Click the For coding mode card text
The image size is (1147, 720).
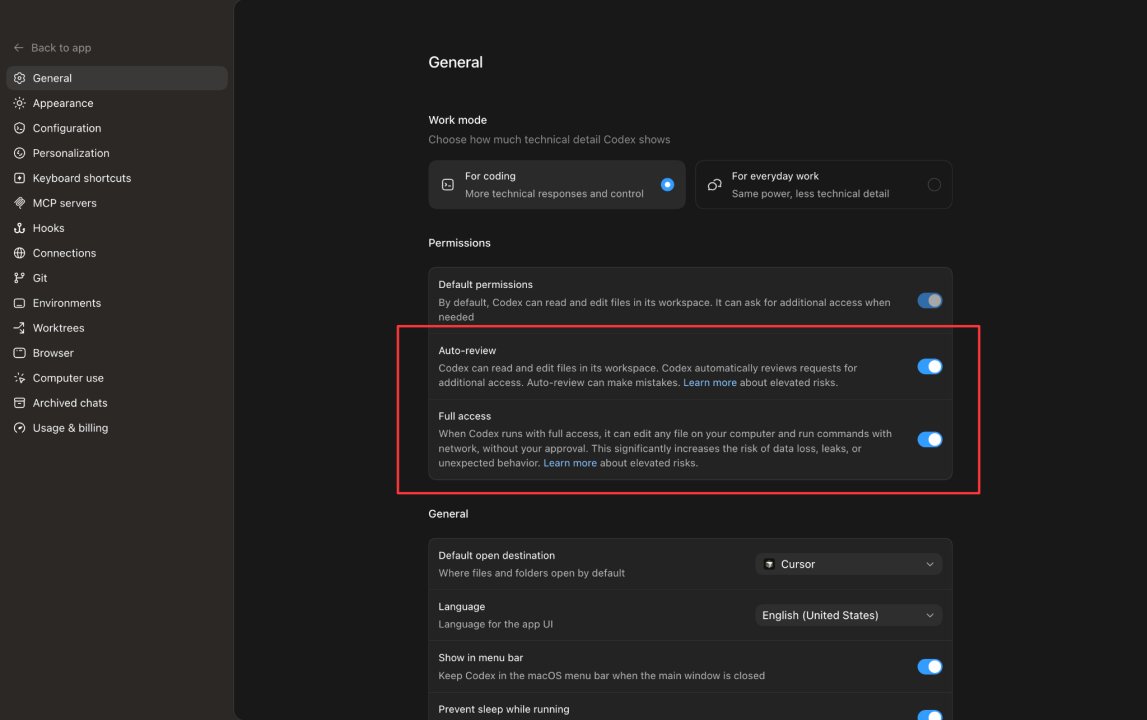click(x=554, y=185)
